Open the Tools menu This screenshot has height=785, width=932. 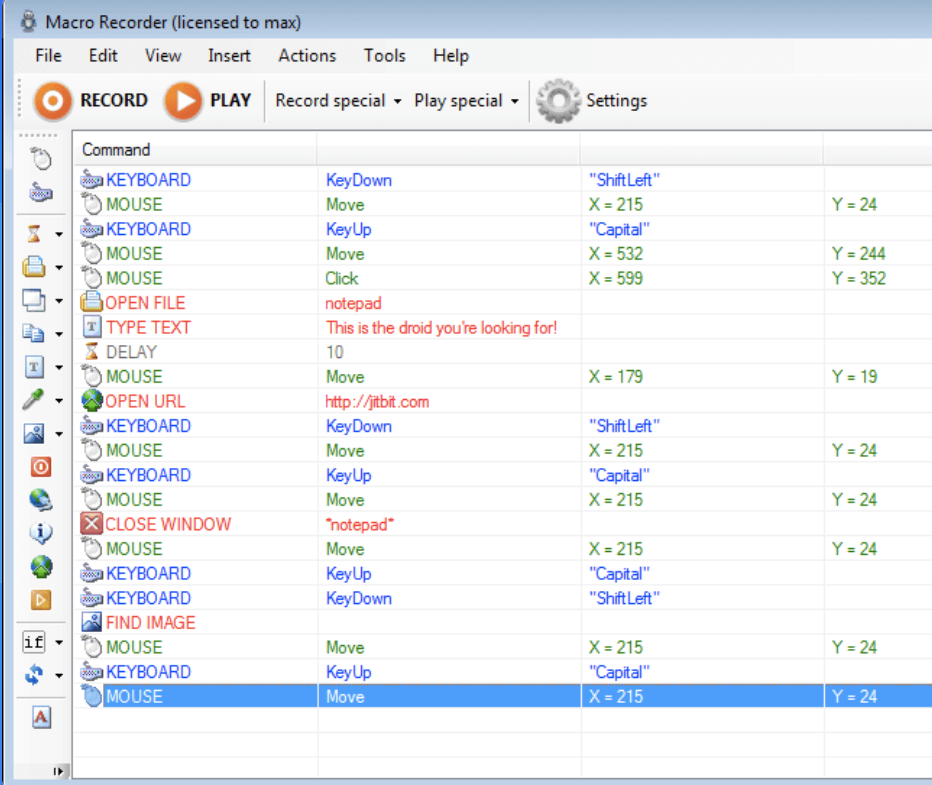tap(385, 55)
